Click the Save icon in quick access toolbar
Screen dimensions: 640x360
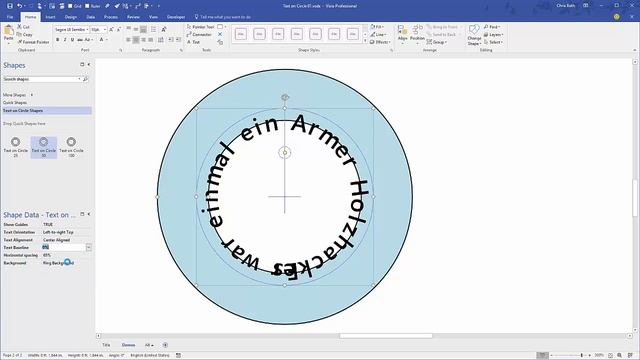click(x=10, y=6)
